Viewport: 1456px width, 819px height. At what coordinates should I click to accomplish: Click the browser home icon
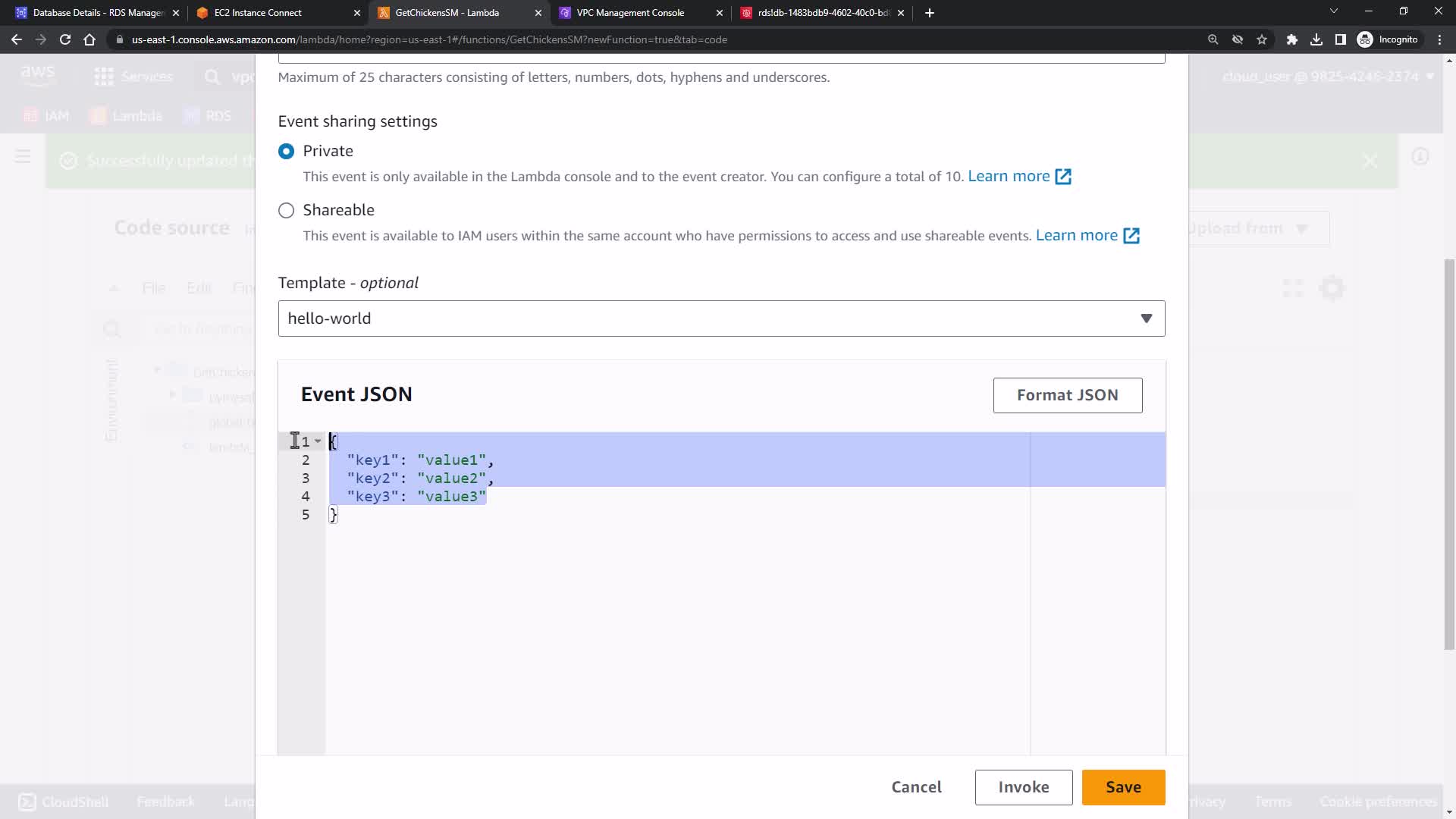[x=89, y=39]
